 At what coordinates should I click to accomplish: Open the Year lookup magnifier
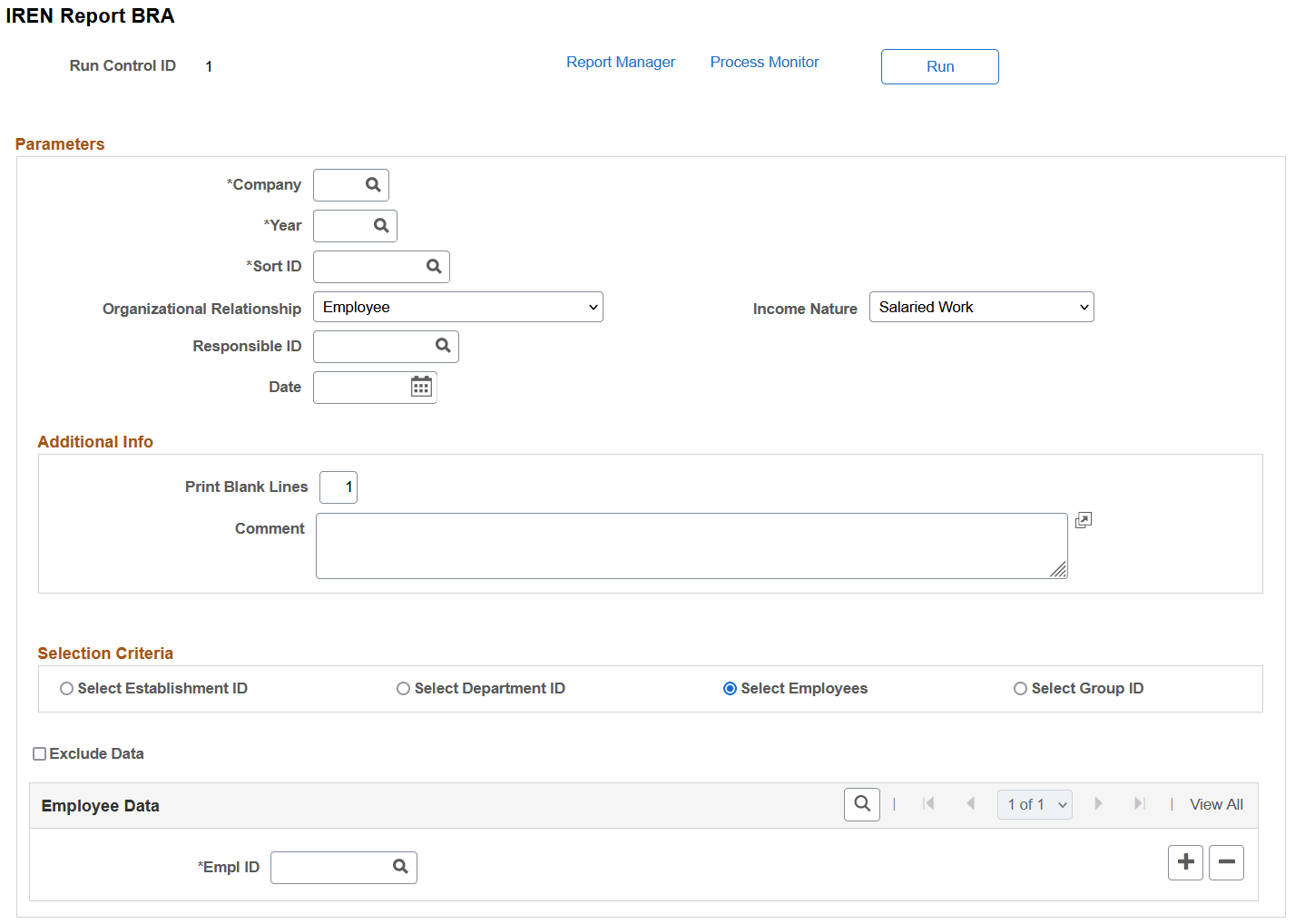click(381, 226)
